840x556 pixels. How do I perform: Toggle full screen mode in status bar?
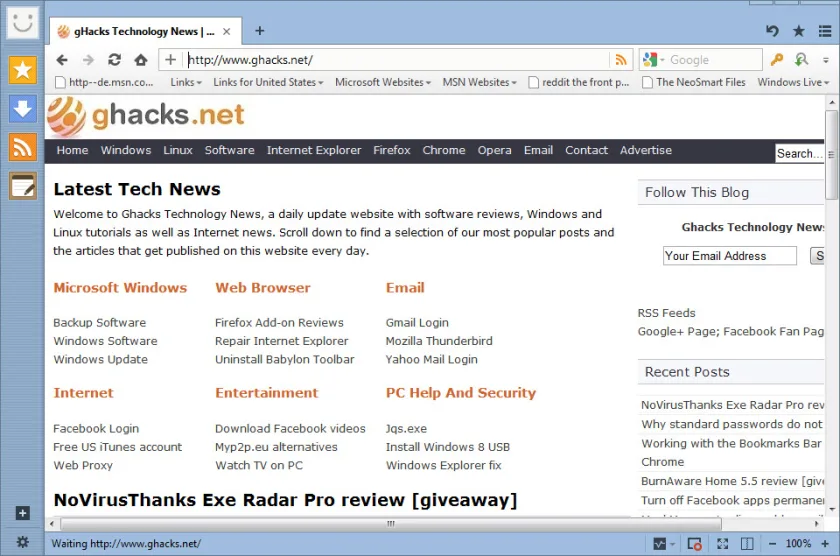click(723, 544)
